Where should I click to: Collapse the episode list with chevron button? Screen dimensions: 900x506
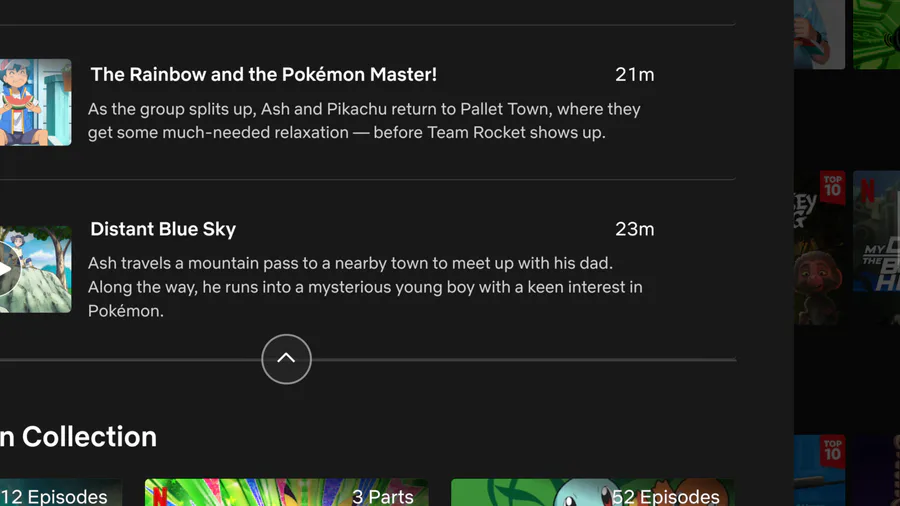tap(286, 359)
